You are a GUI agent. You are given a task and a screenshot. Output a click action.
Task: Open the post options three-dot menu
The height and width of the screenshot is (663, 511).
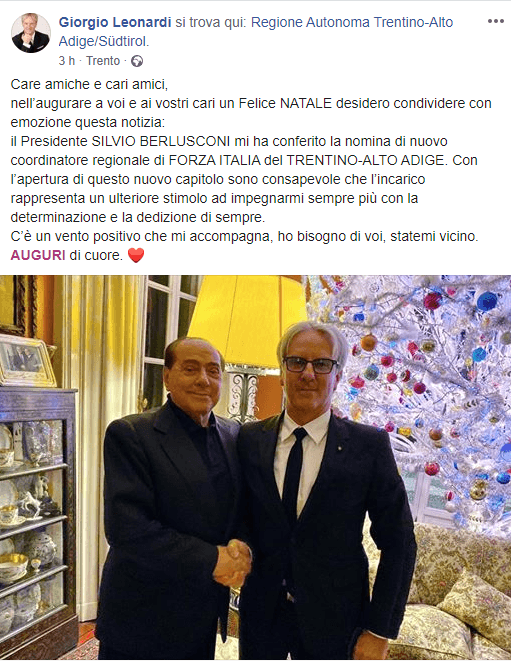coord(495,22)
